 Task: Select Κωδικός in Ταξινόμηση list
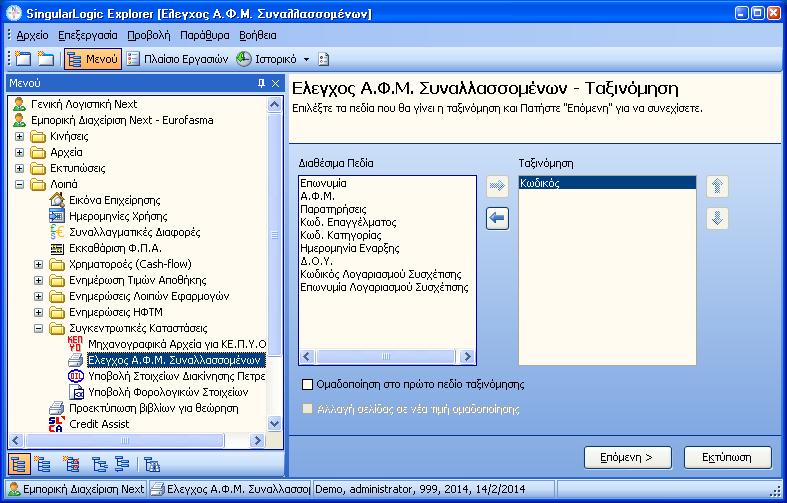tap(607, 183)
